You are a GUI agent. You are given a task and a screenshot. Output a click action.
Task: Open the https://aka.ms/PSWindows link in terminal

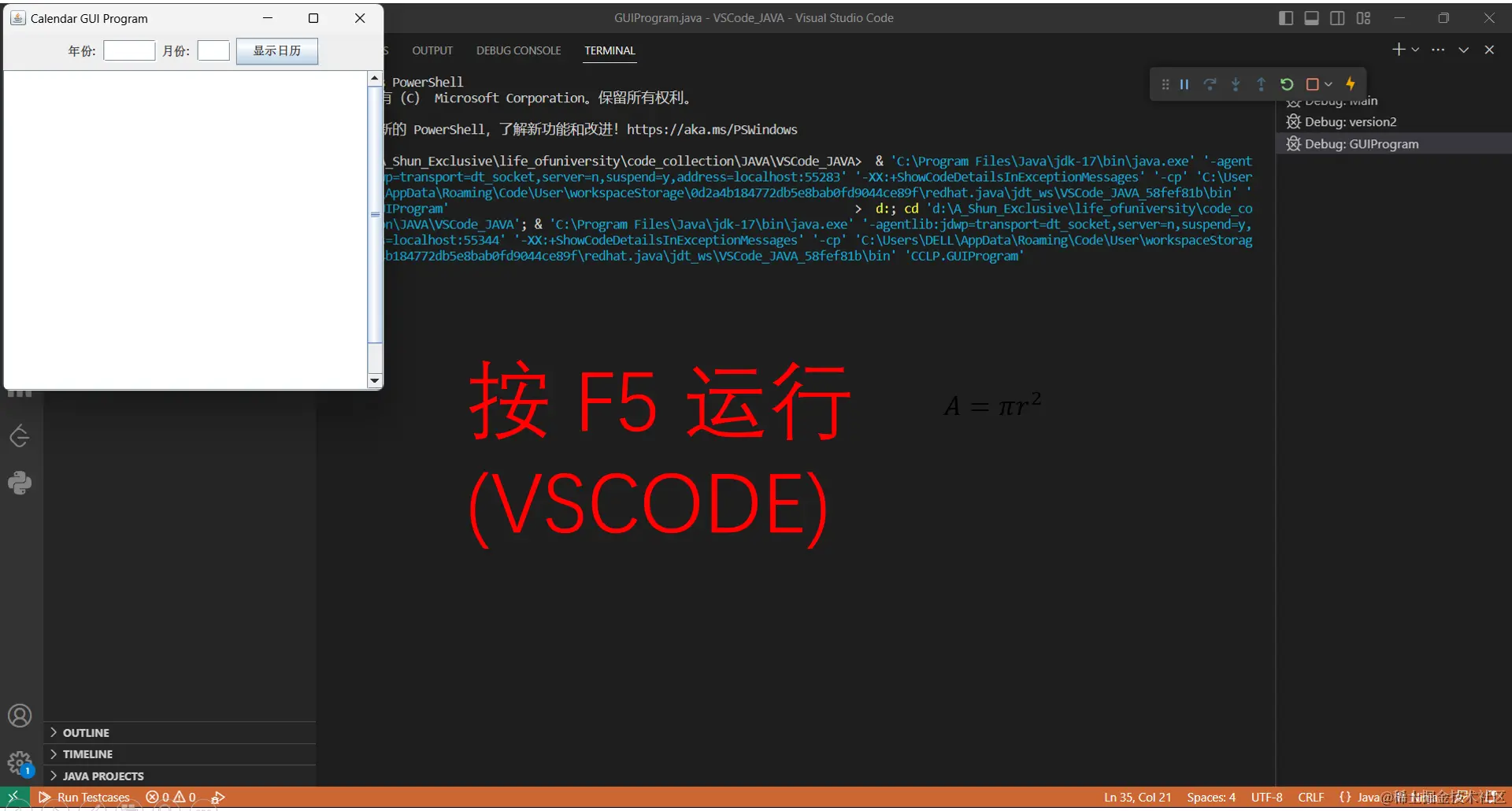pos(712,130)
